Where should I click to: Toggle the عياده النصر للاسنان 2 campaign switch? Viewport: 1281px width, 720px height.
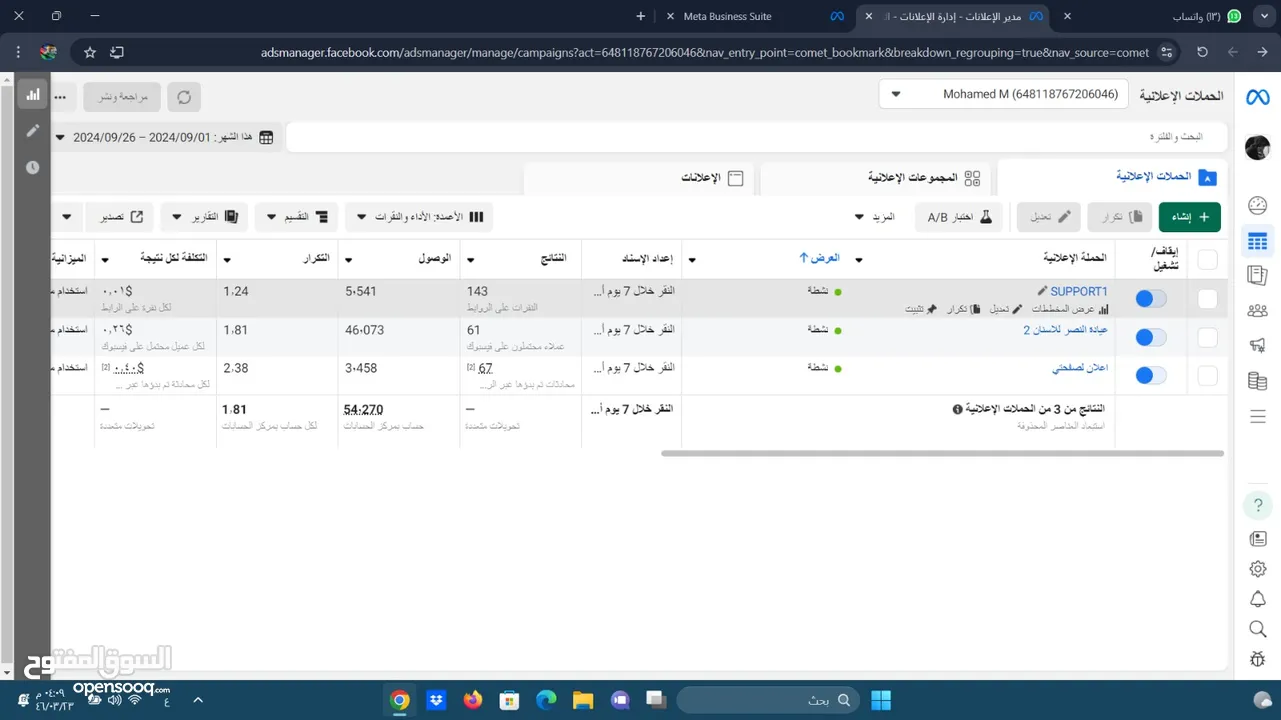[1151, 337]
